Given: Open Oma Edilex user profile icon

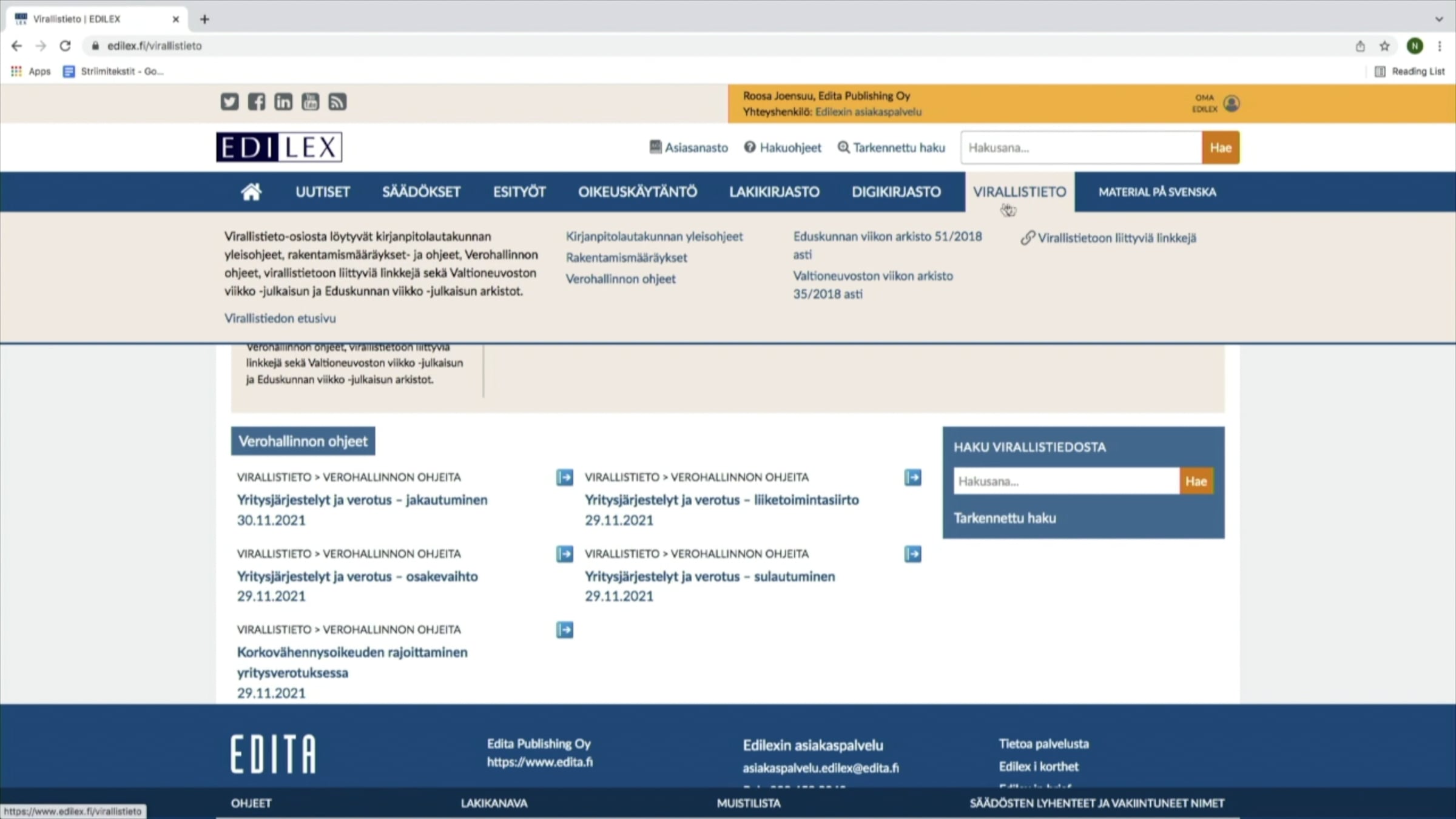Looking at the screenshot, I should [x=1231, y=104].
